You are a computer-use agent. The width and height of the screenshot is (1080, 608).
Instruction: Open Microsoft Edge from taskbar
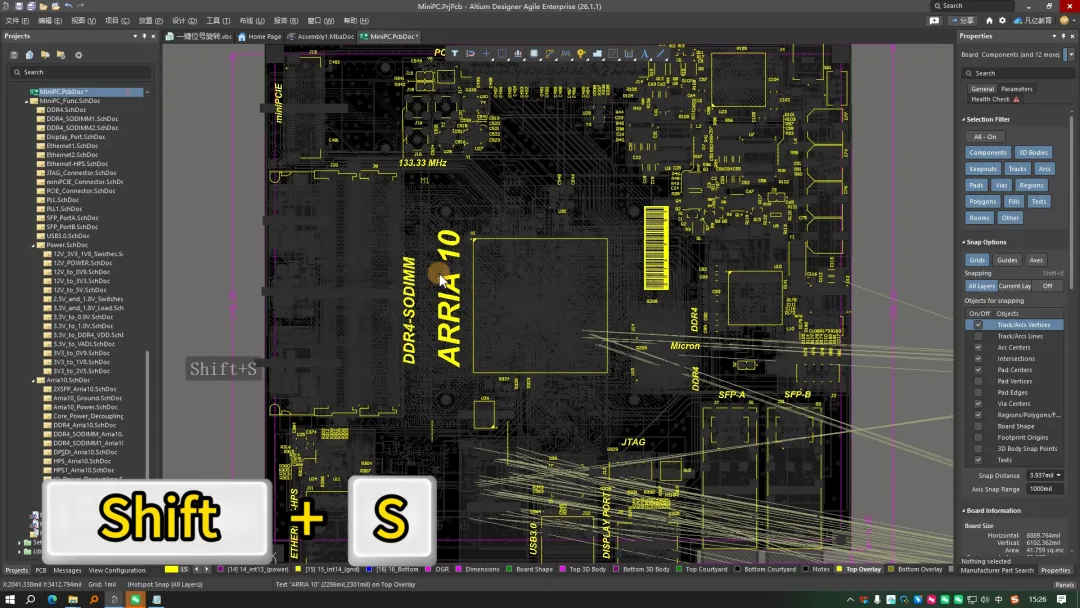click(52, 600)
